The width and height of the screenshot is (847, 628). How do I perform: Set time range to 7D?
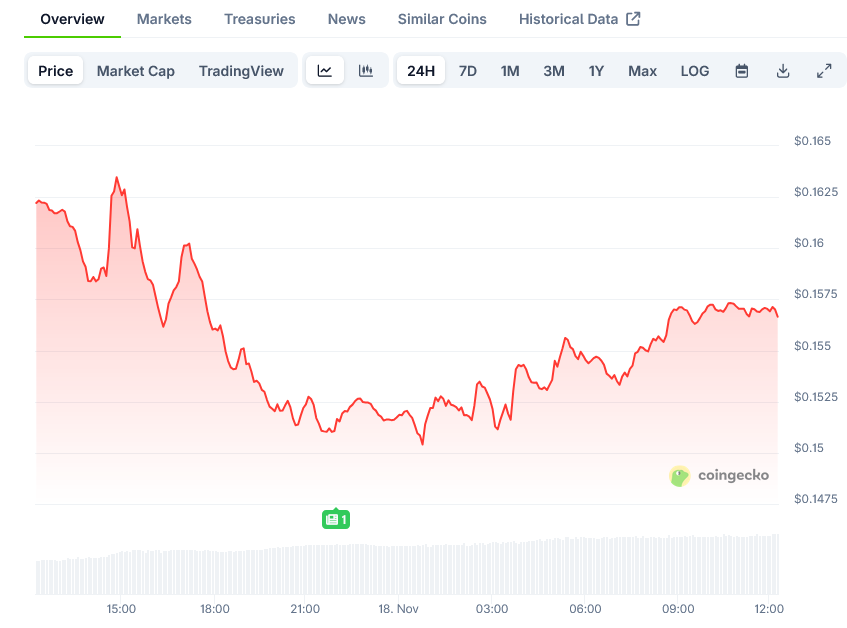pos(467,71)
